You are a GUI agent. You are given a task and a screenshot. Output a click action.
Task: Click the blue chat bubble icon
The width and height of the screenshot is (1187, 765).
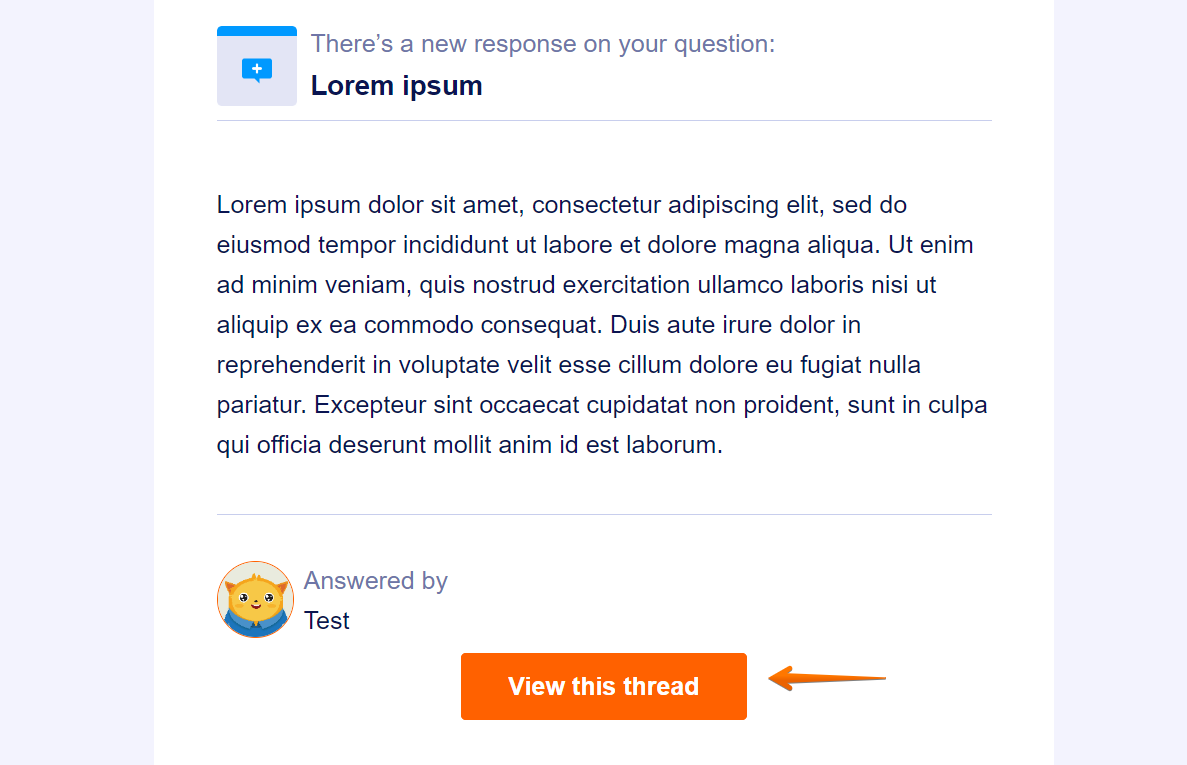[x=257, y=69]
